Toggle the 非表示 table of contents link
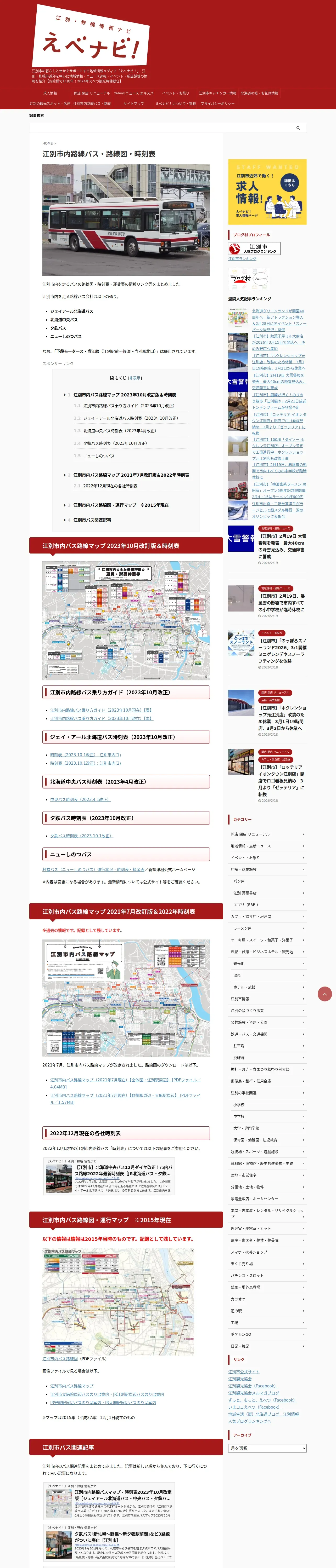336x1568 pixels. click(134, 378)
